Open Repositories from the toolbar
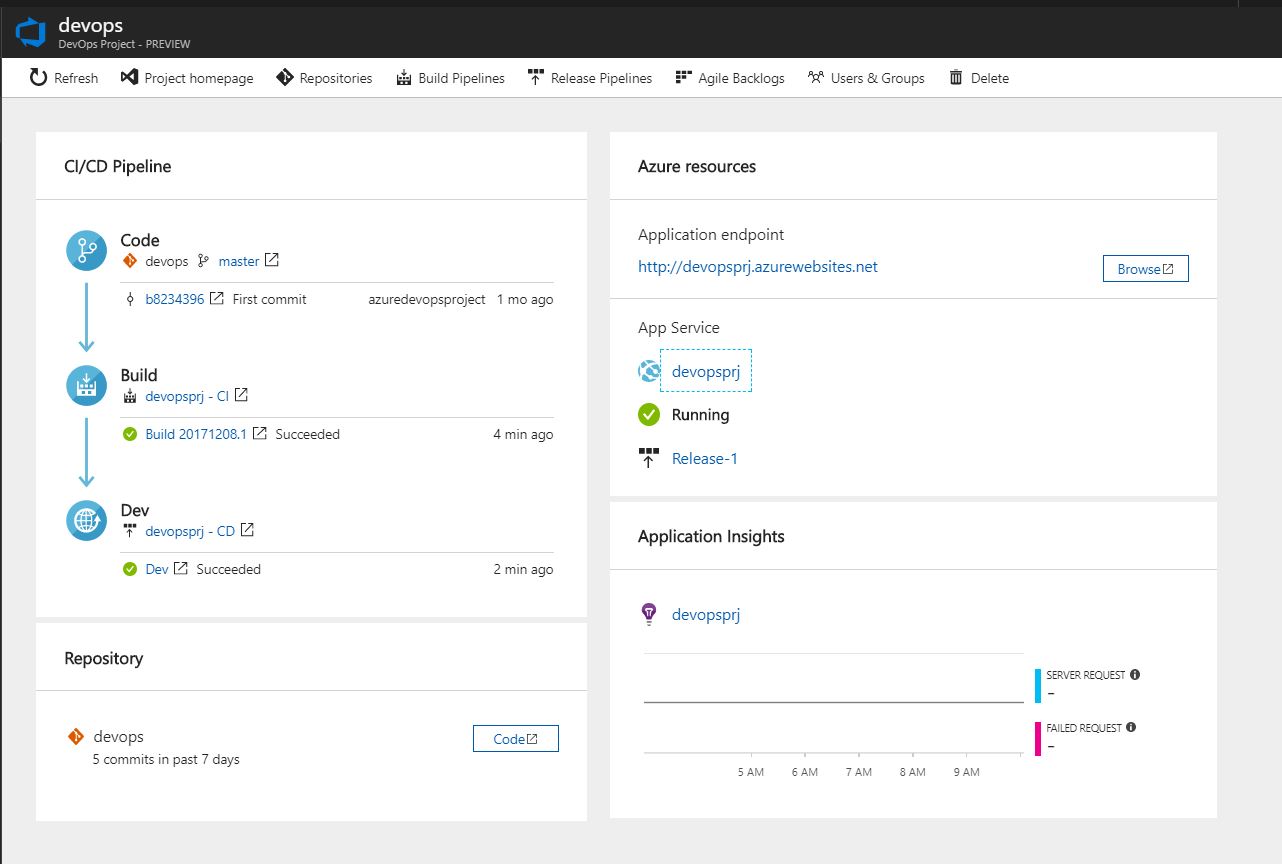Screen dimensions: 1282x864 (324, 78)
